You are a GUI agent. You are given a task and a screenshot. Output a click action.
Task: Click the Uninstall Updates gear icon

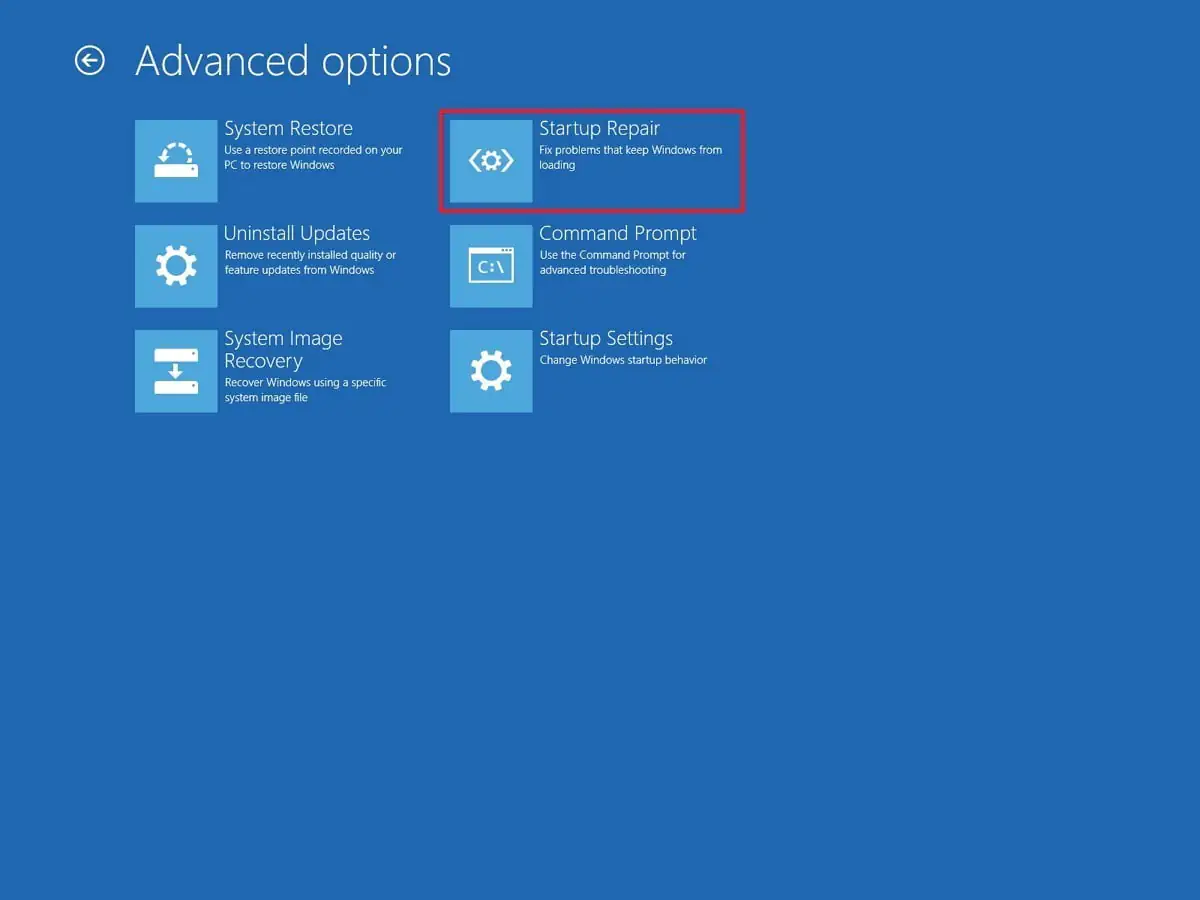176,266
